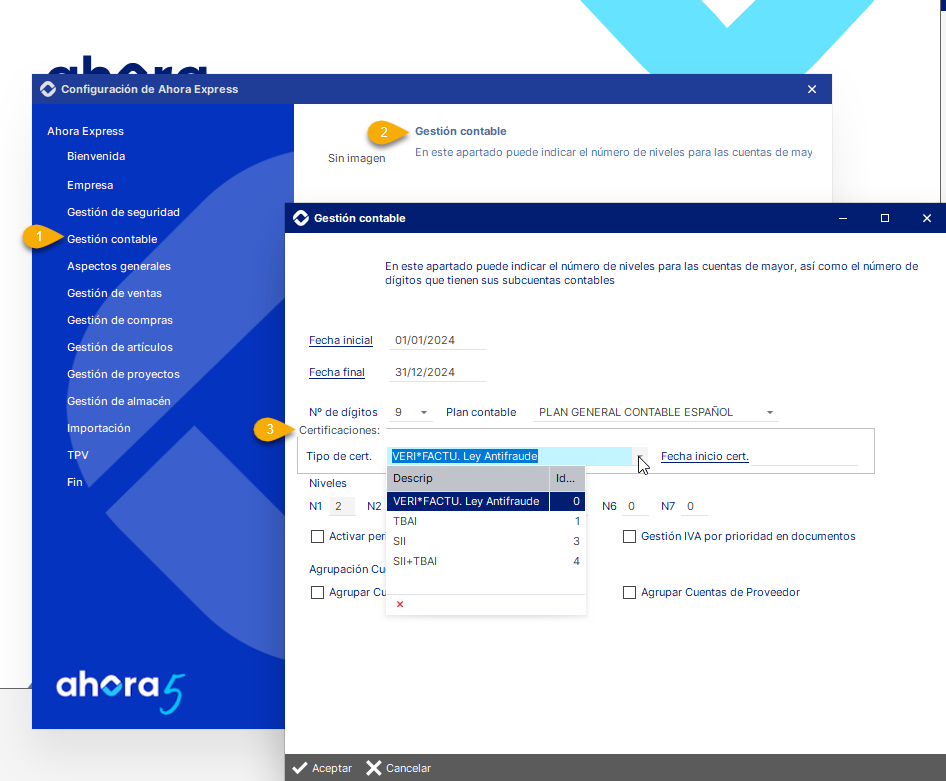Click the Aceptar checkmark icon
Image resolution: width=946 pixels, height=781 pixels.
tap(299, 768)
